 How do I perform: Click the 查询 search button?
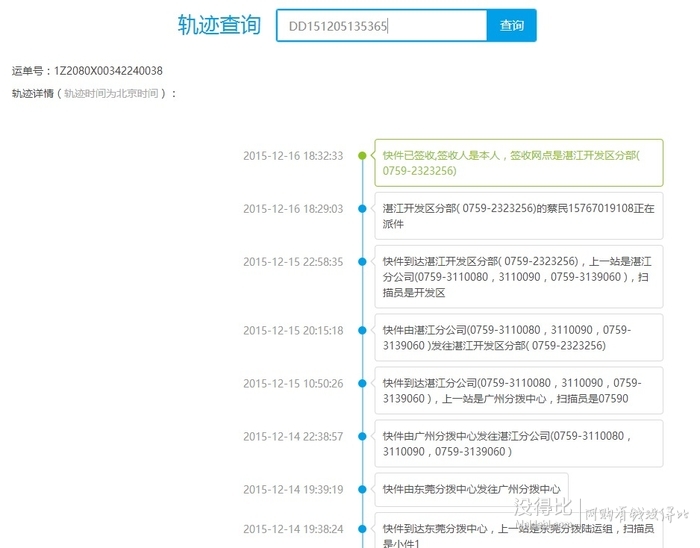[x=512, y=25]
